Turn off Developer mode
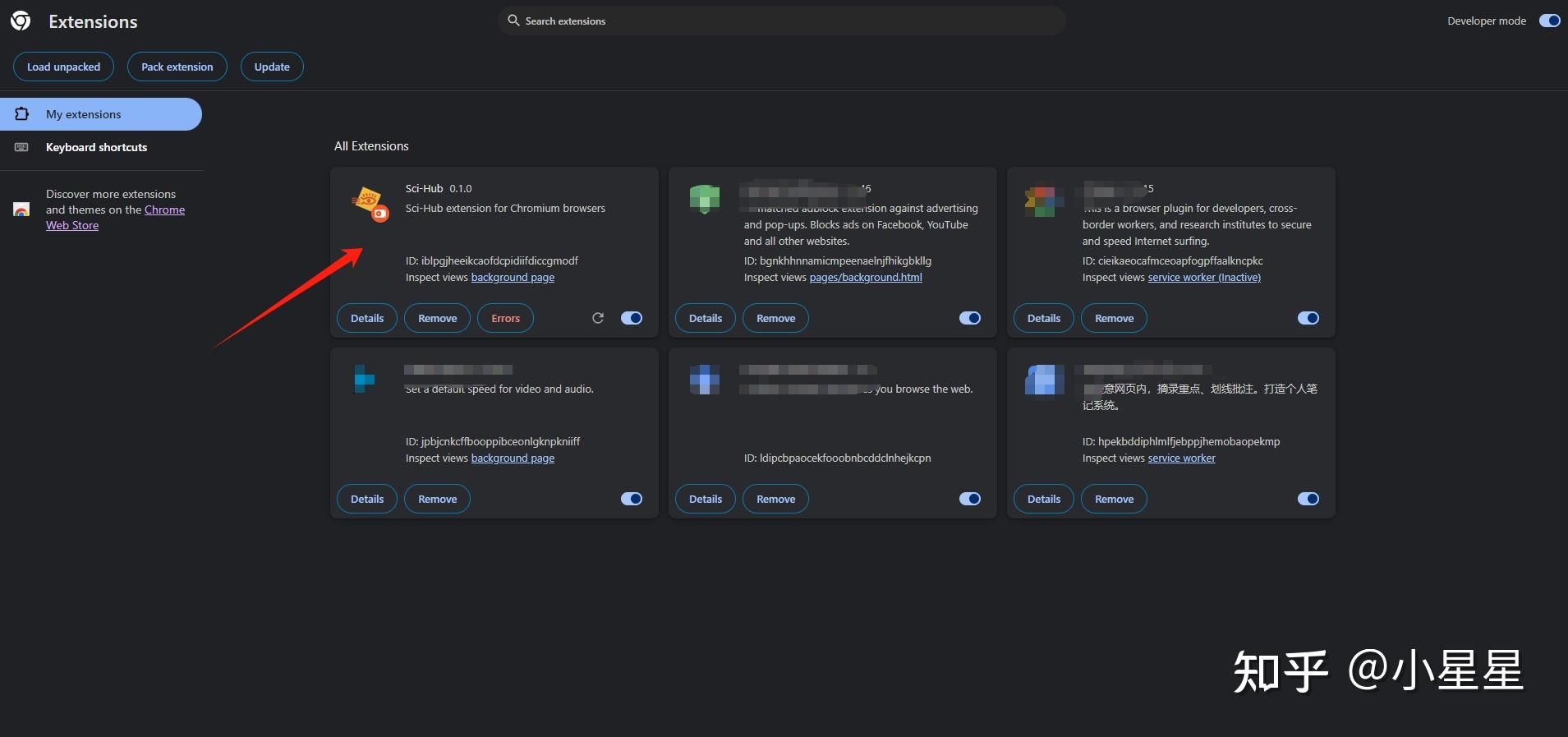Viewport: 1568px width, 737px height. click(x=1549, y=21)
